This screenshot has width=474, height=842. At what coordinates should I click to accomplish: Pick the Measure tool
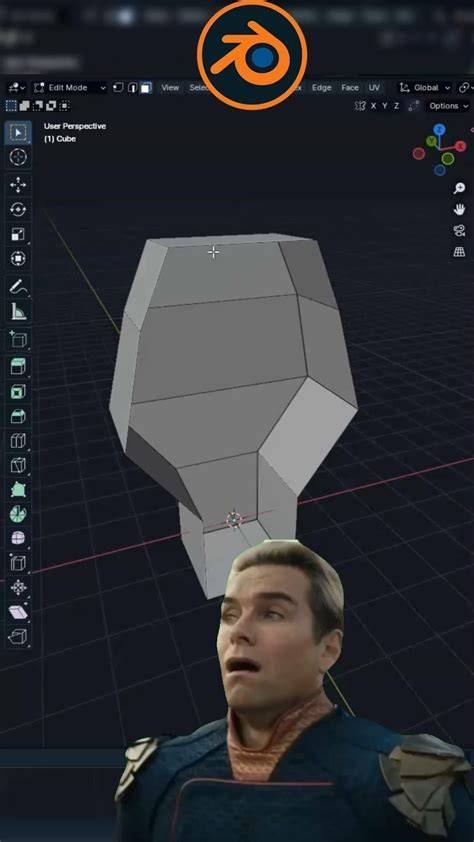pos(18,311)
